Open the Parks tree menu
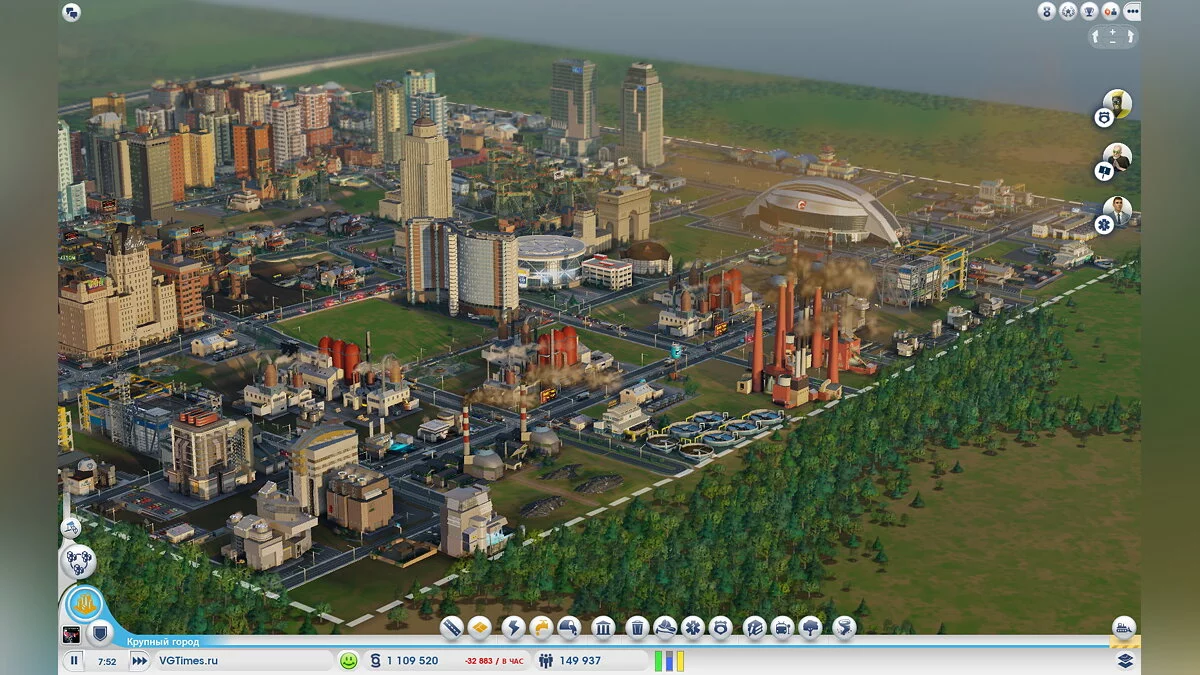1200x675 pixels. point(810,628)
